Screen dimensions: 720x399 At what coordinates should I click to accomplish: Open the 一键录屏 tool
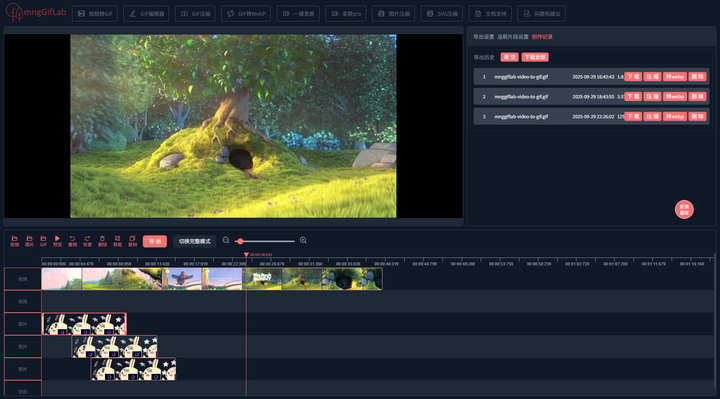tap(298, 14)
